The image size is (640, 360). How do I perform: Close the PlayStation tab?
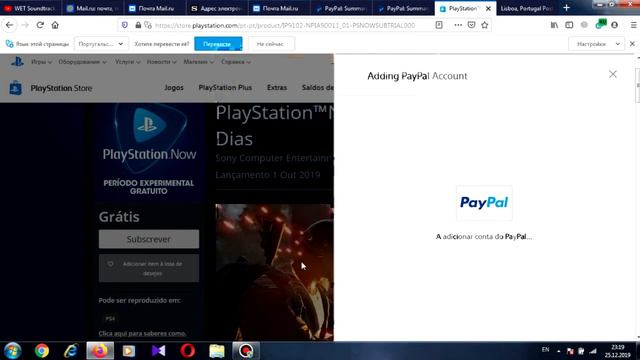point(488,8)
